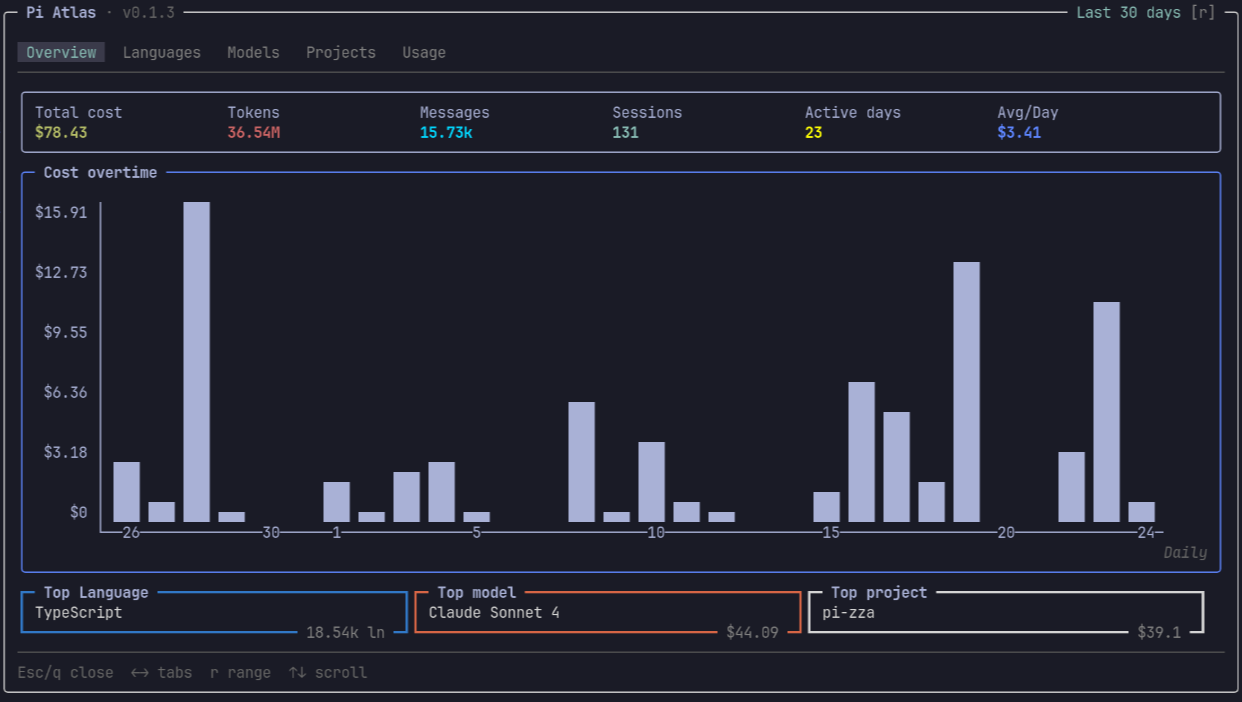
Task: Click the $12.73 y-axis label
Action: pos(61,272)
